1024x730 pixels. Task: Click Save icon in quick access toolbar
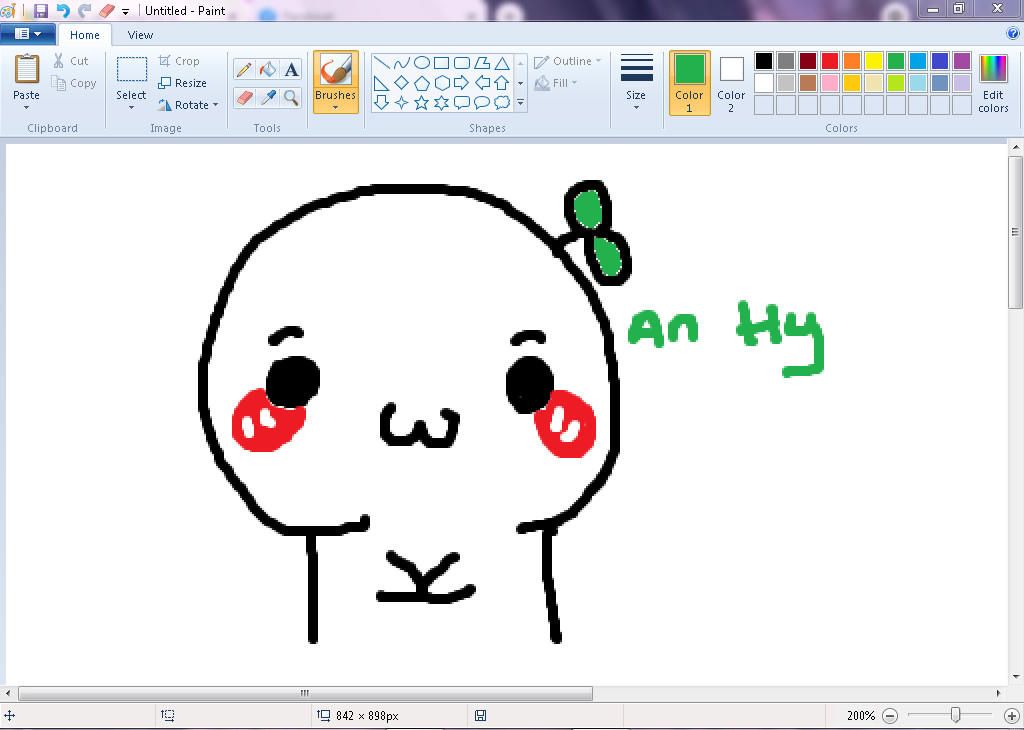40,10
